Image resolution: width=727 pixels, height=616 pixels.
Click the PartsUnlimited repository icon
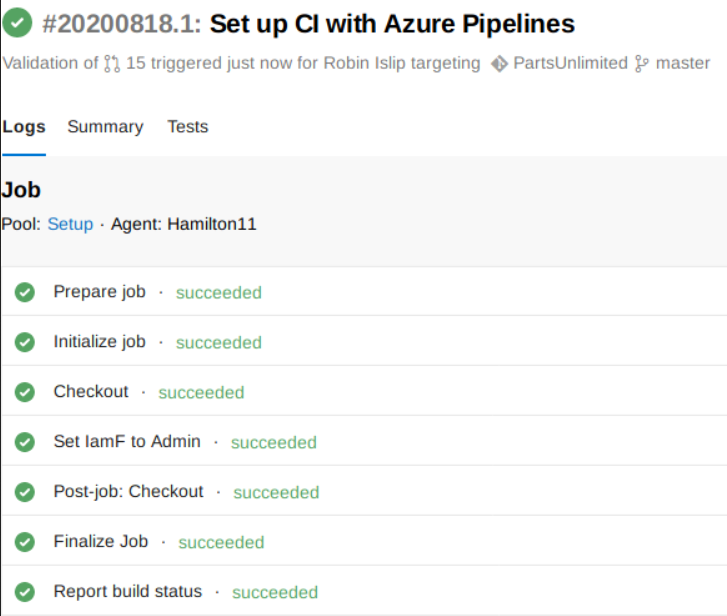pos(499,63)
